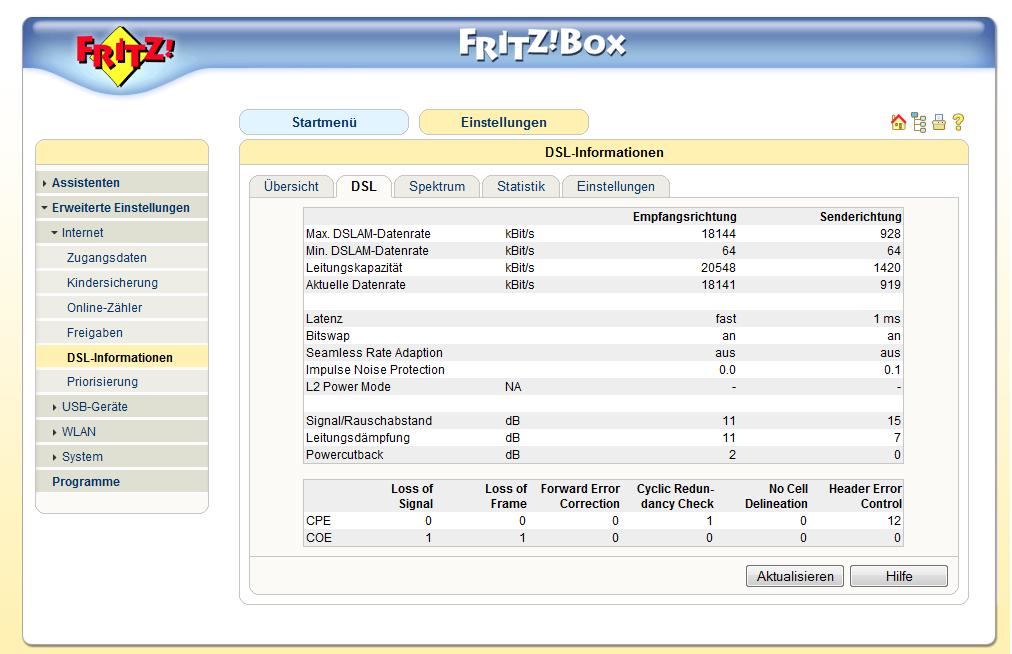The height and width of the screenshot is (654, 1012).
Task: Click the Internet menu label
Action: click(x=83, y=232)
